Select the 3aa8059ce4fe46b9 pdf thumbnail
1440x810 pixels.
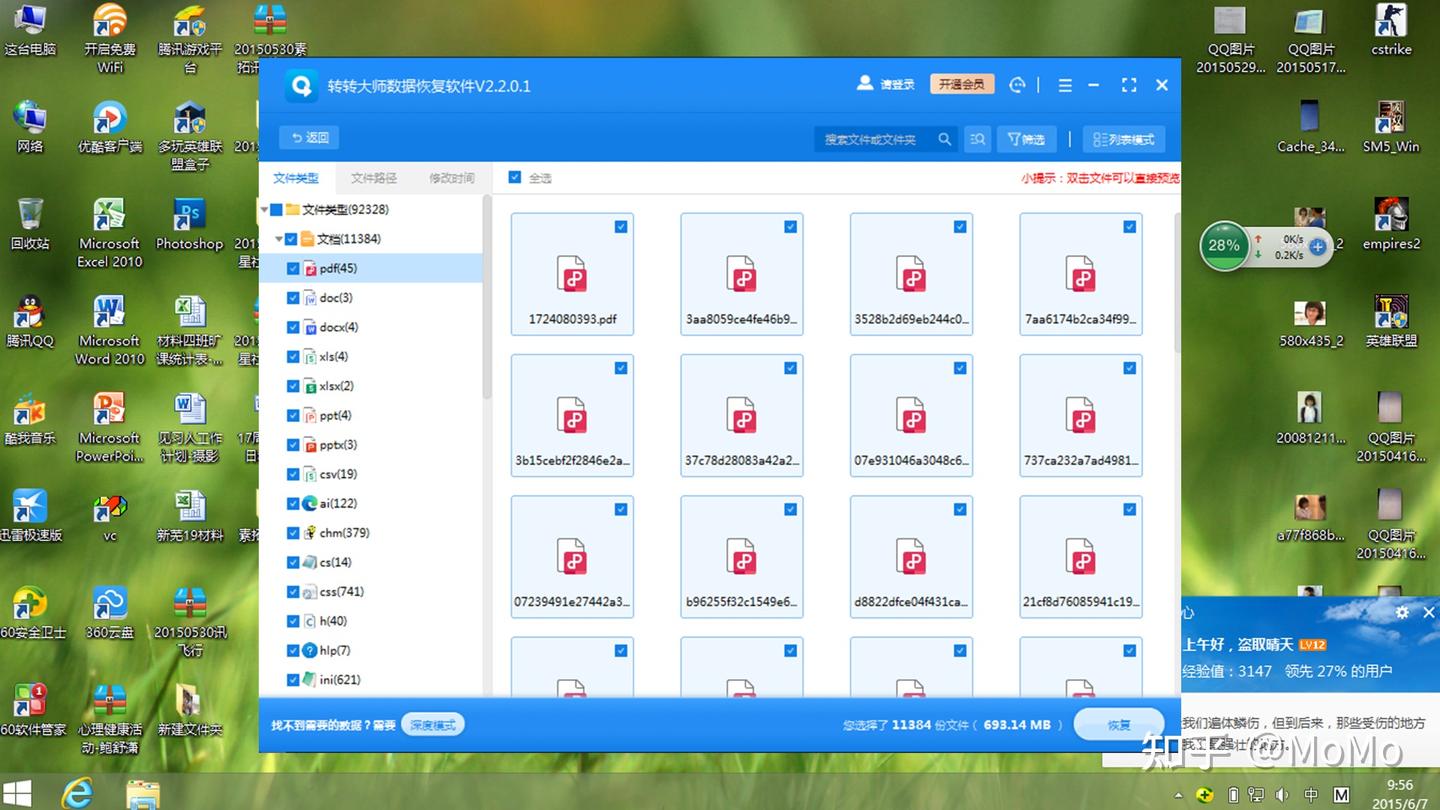click(742, 274)
